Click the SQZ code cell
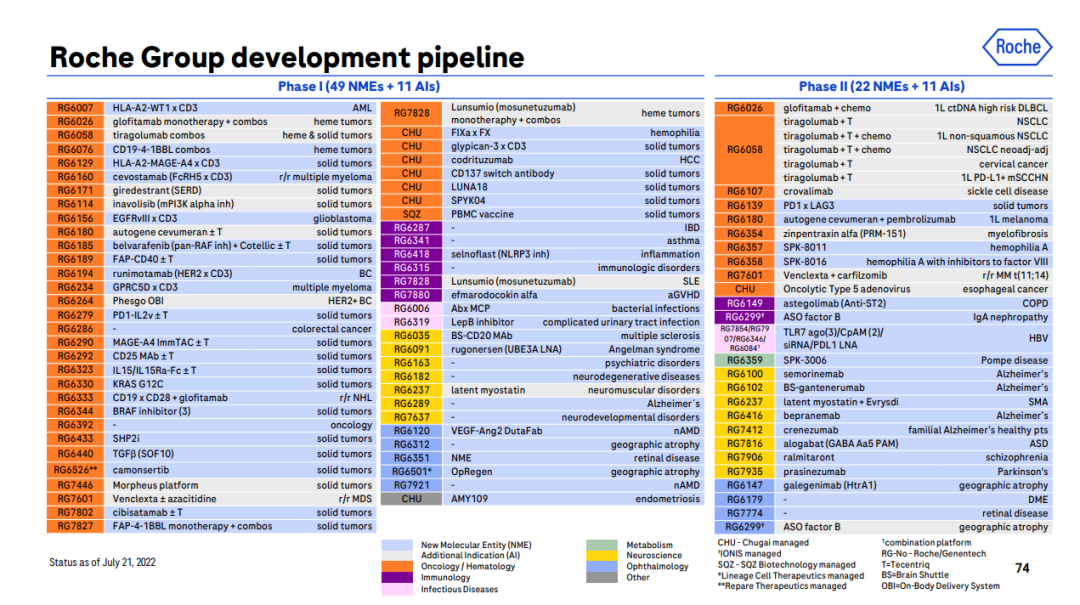This screenshot has width=1080, height=605. coord(411,214)
